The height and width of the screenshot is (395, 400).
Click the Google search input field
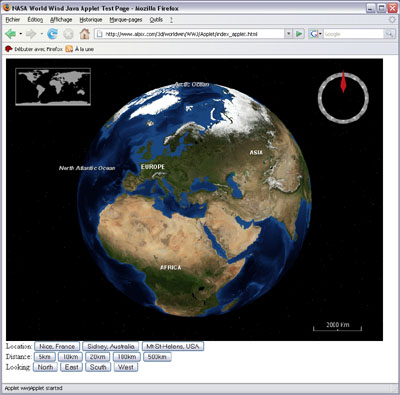click(353, 34)
